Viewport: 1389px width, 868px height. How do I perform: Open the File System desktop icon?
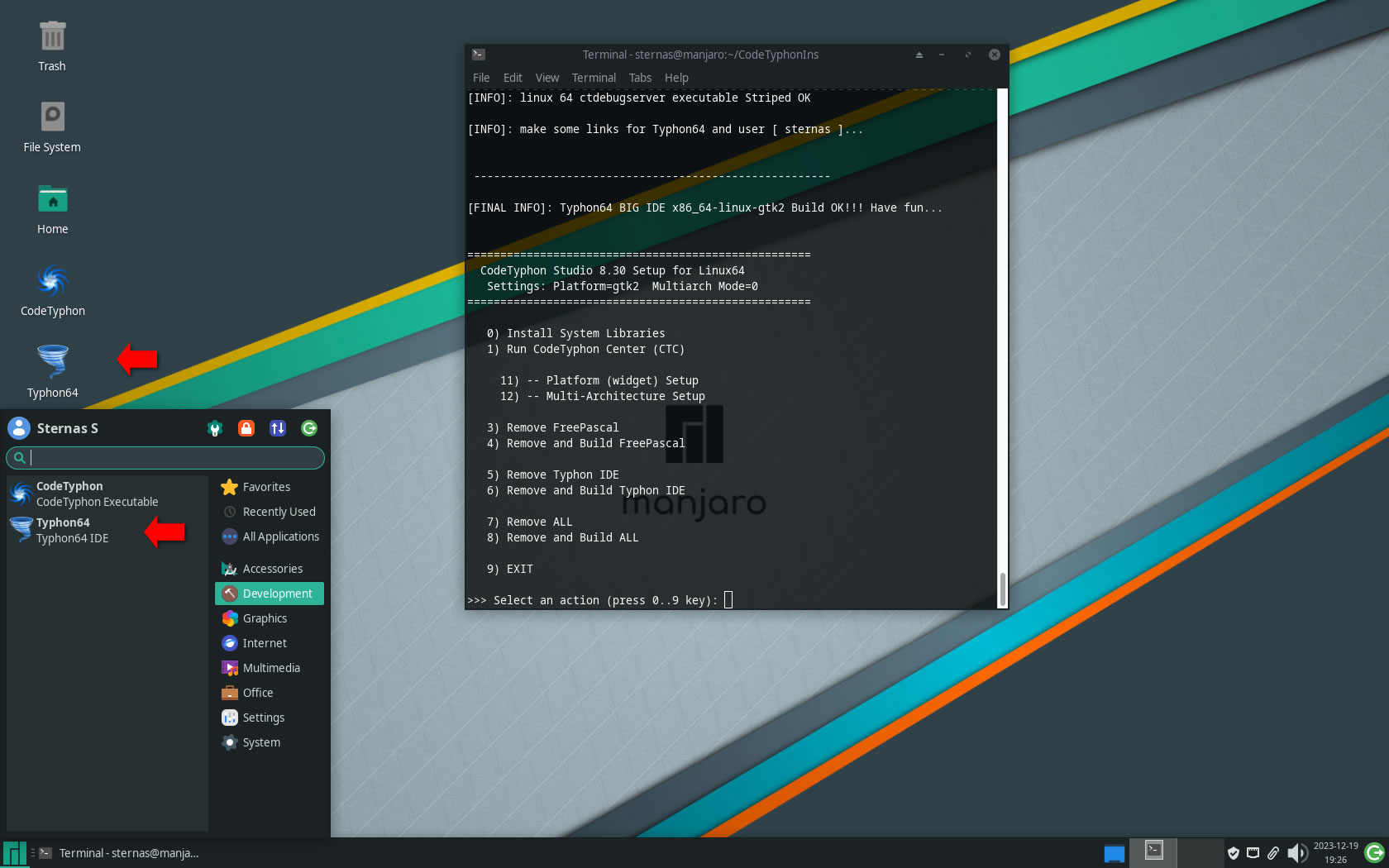(x=52, y=127)
